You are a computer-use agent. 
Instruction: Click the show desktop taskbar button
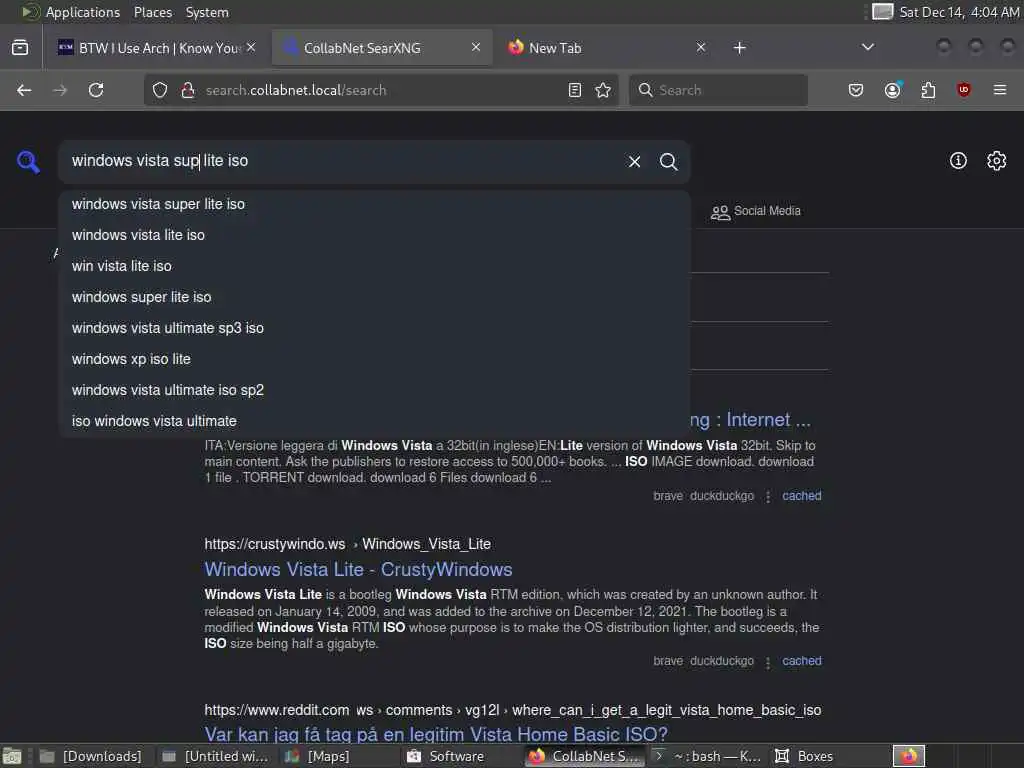click(x=12, y=756)
